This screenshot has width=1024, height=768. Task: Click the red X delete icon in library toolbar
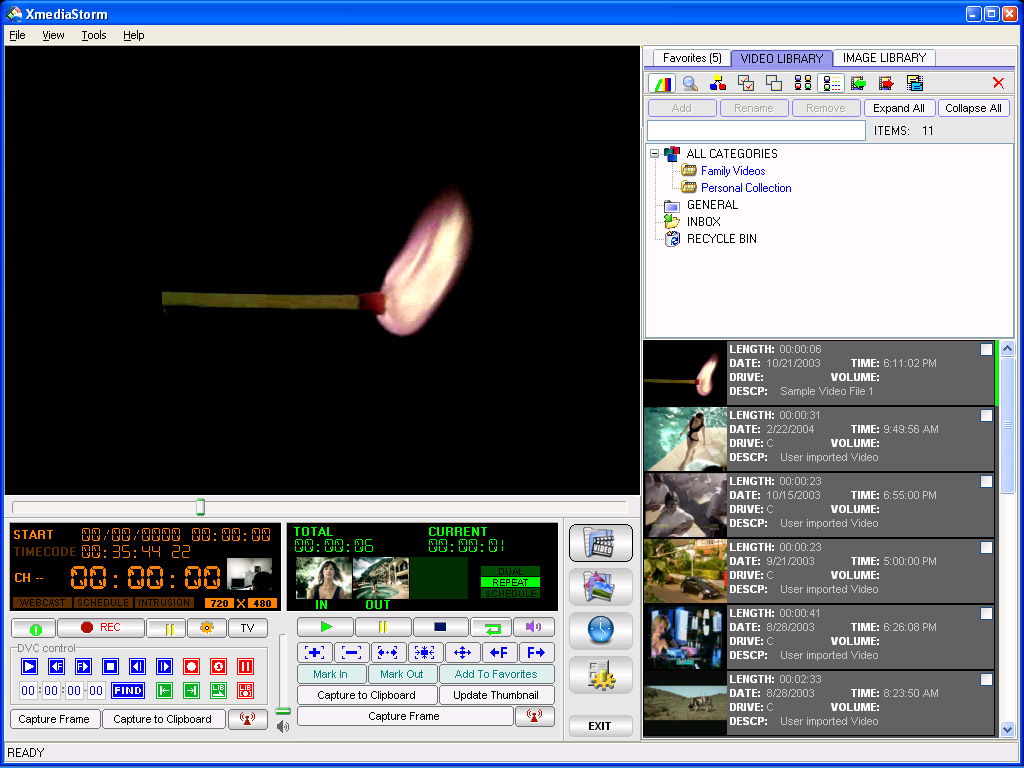click(998, 83)
